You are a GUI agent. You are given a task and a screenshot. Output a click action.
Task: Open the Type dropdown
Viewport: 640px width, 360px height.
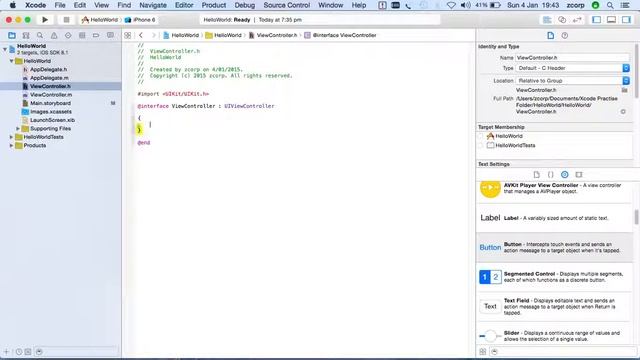tap(573, 68)
